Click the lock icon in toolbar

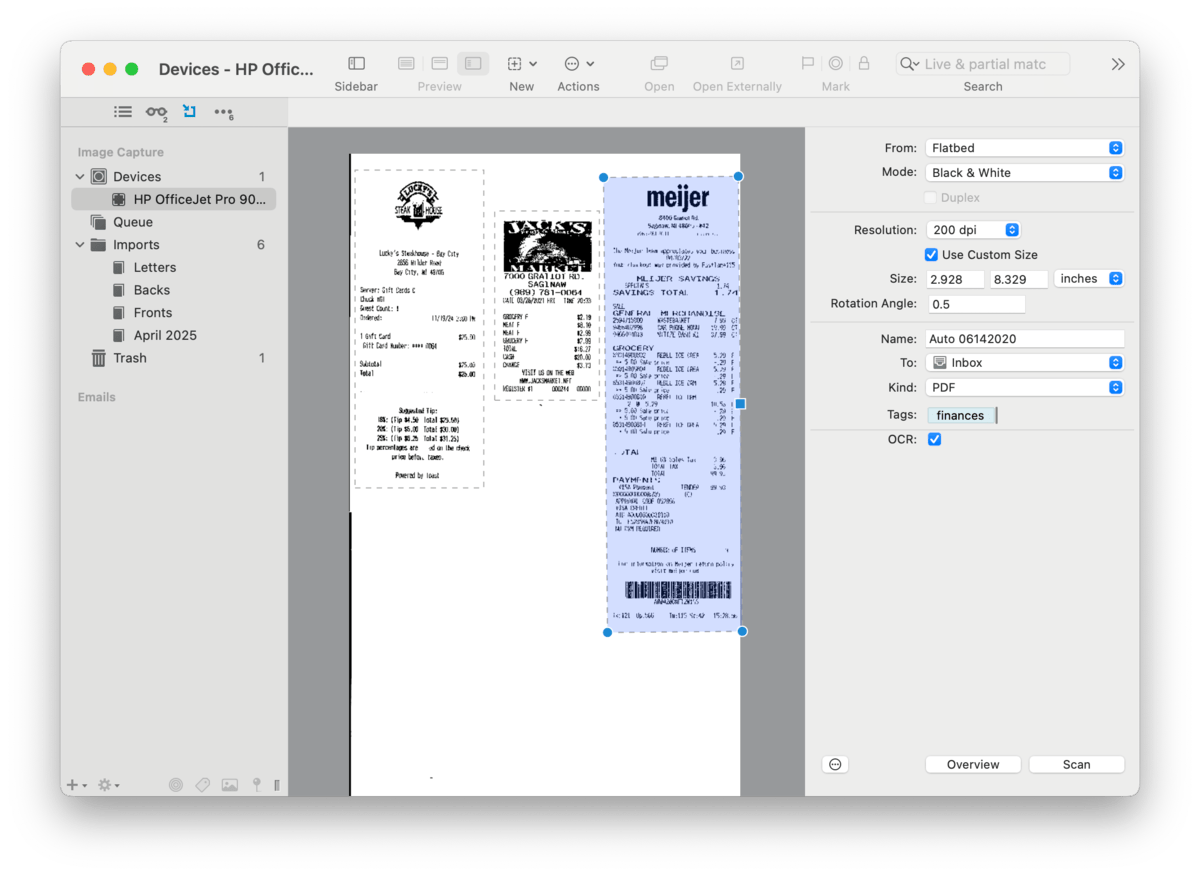[x=864, y=64]
